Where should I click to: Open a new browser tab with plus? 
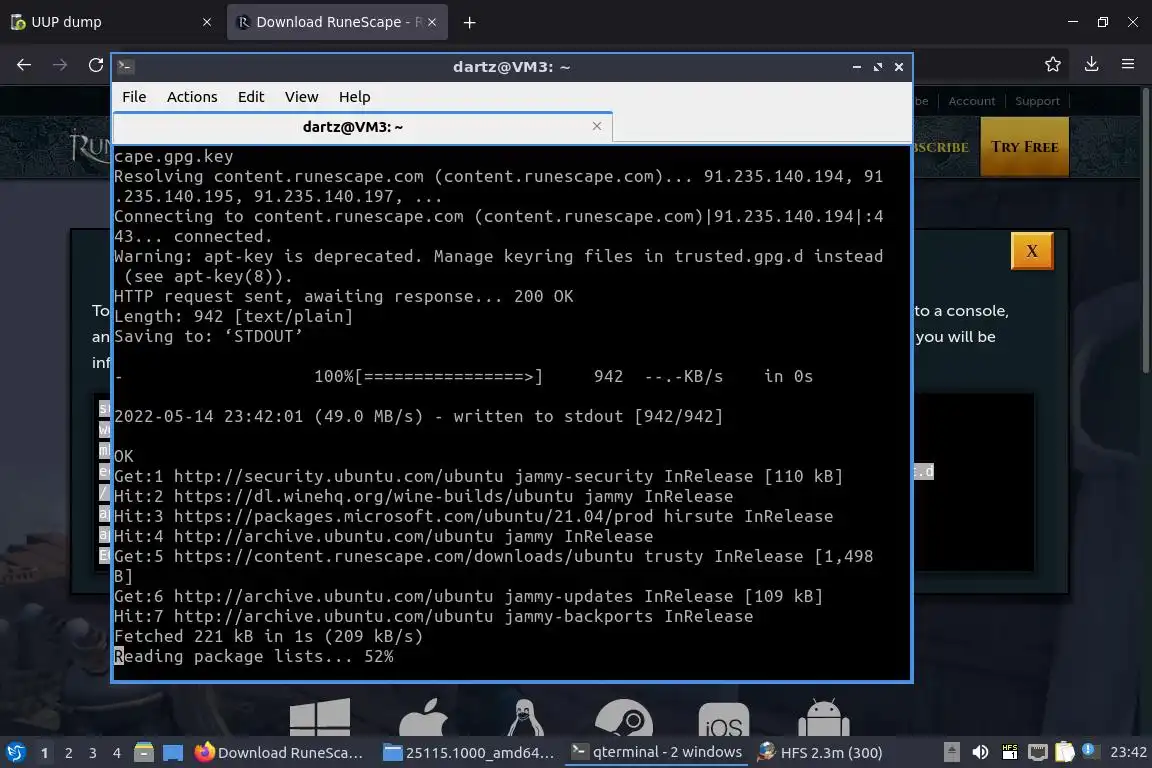[x=469, y=23]
